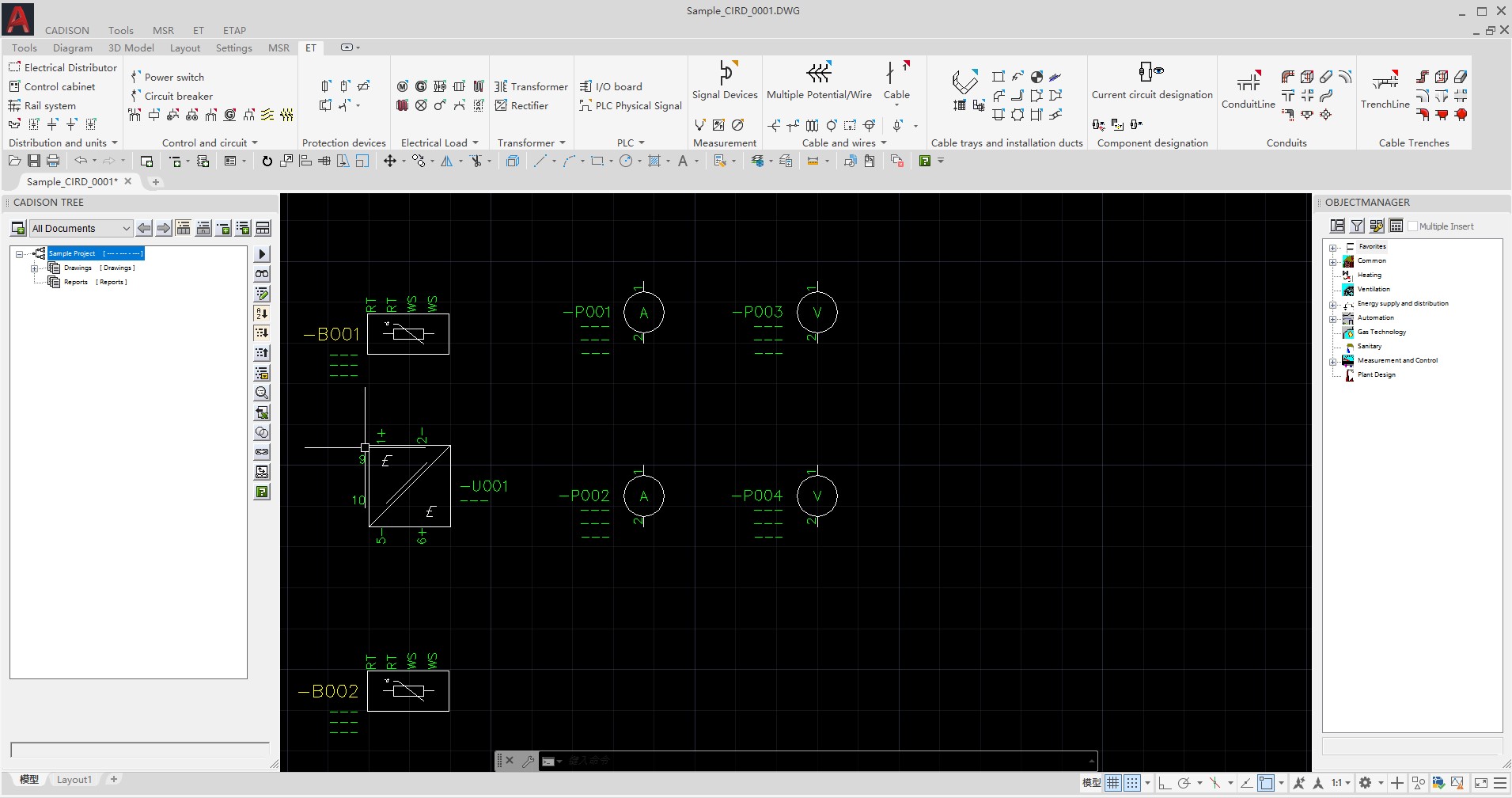This screenshot has width=1512, height=798.
Task: Open the ETAP menu
Action: pyautogui.click(x=234, y=31)
